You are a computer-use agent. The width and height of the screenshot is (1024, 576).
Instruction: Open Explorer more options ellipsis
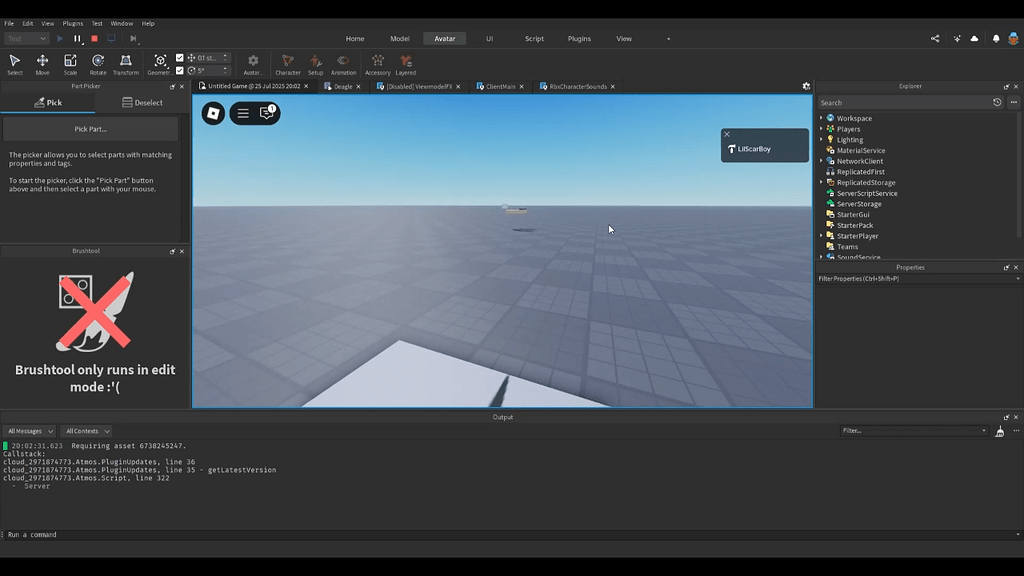[x=1014, y=103]
